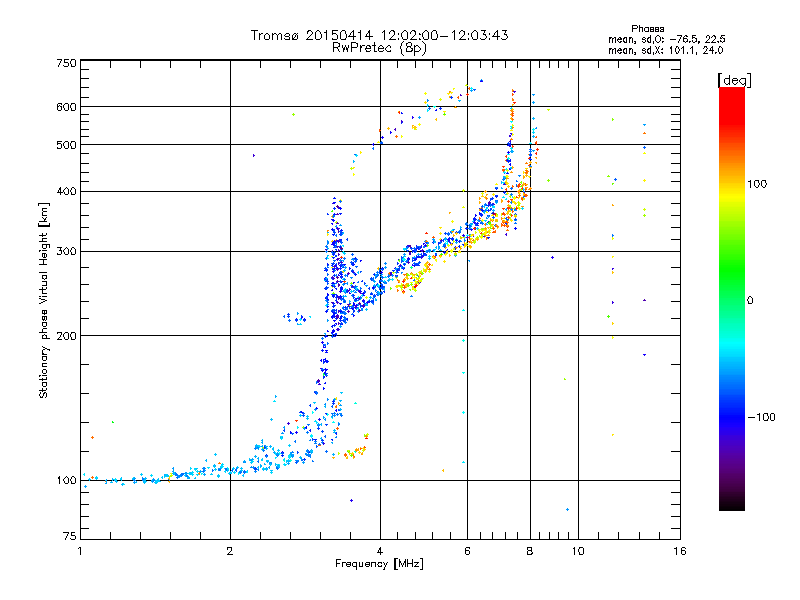Viewport: 800px width, 600px height.
Task: Click the x-axis tick label '4'
Action: click(380, 551)
